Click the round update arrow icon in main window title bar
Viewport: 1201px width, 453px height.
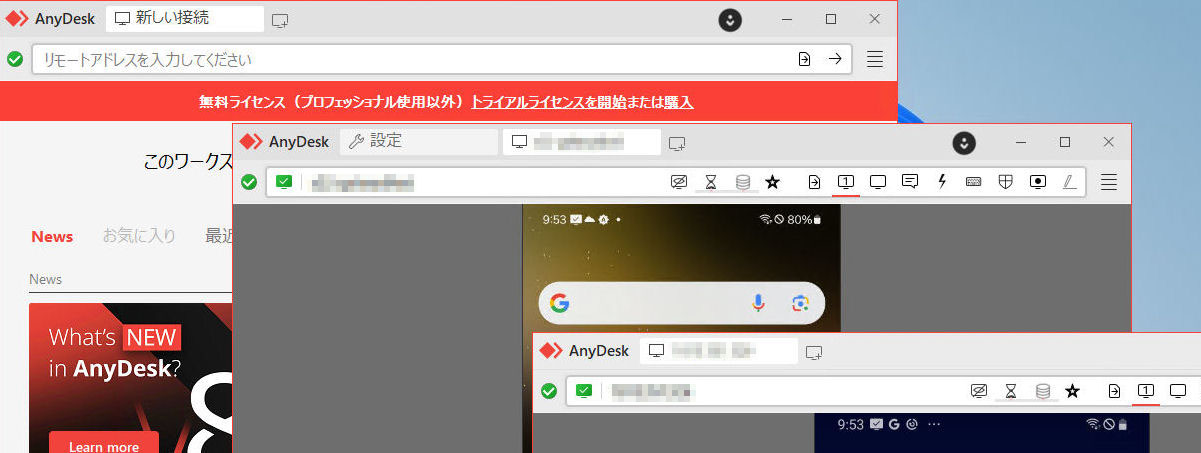[x=731, y=19]
